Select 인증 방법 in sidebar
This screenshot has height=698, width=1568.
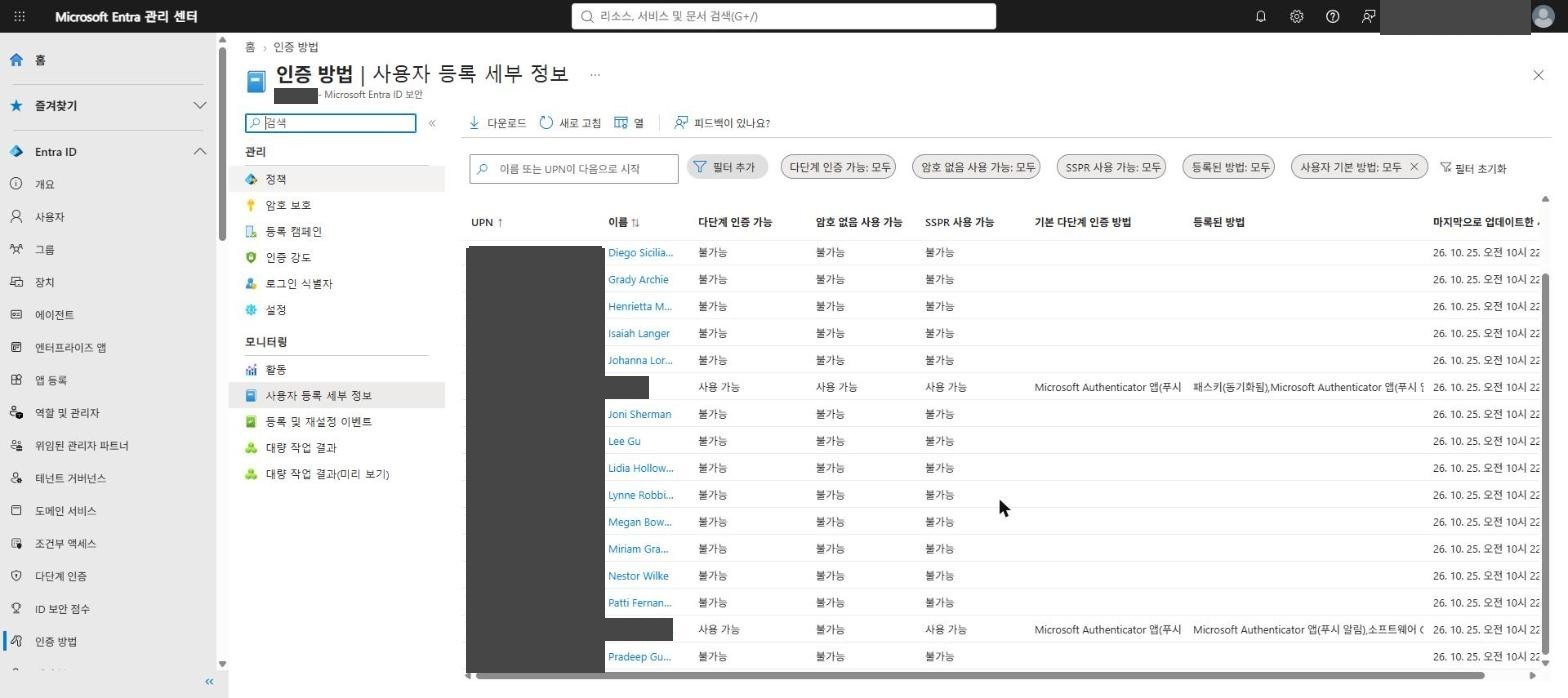(x=55, y=642)
